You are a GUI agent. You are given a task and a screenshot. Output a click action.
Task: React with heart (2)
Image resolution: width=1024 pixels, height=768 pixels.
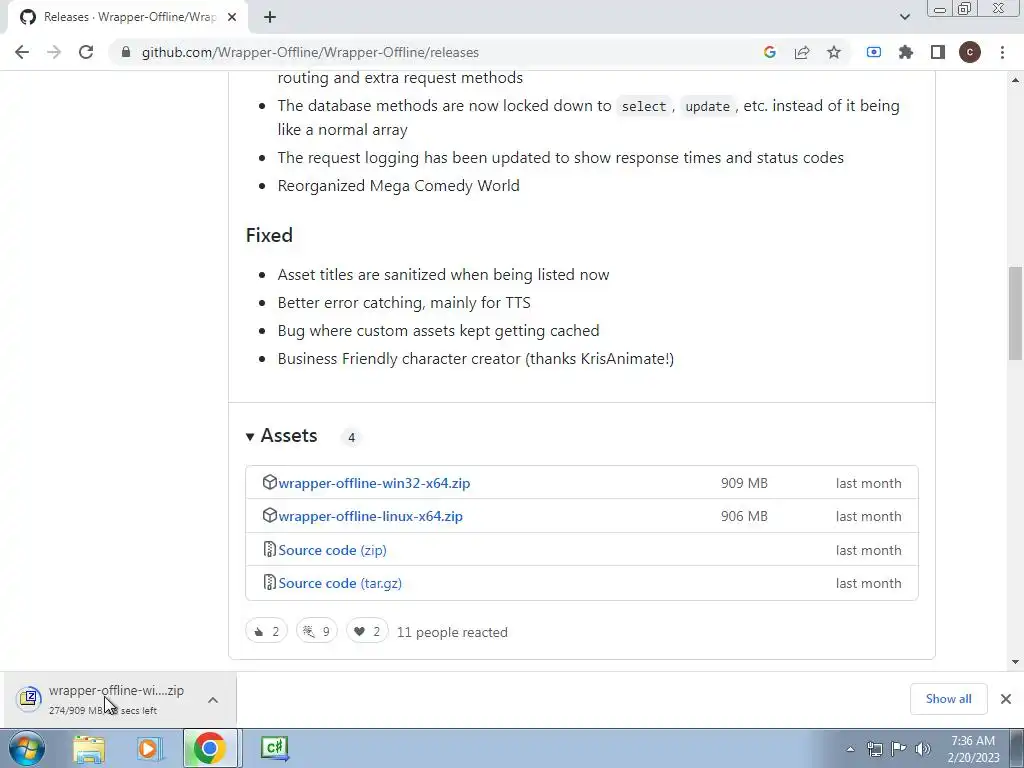pyautogui.click(x=367, y=631)
